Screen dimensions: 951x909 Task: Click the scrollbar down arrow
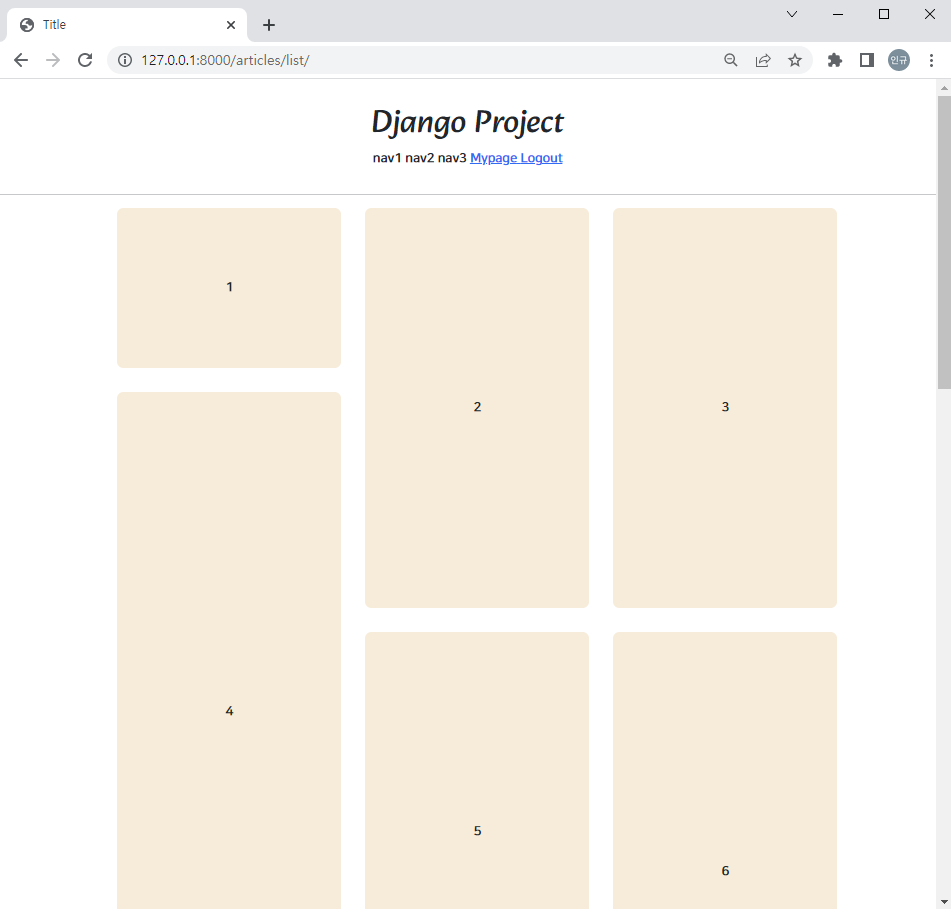point(944,902)
